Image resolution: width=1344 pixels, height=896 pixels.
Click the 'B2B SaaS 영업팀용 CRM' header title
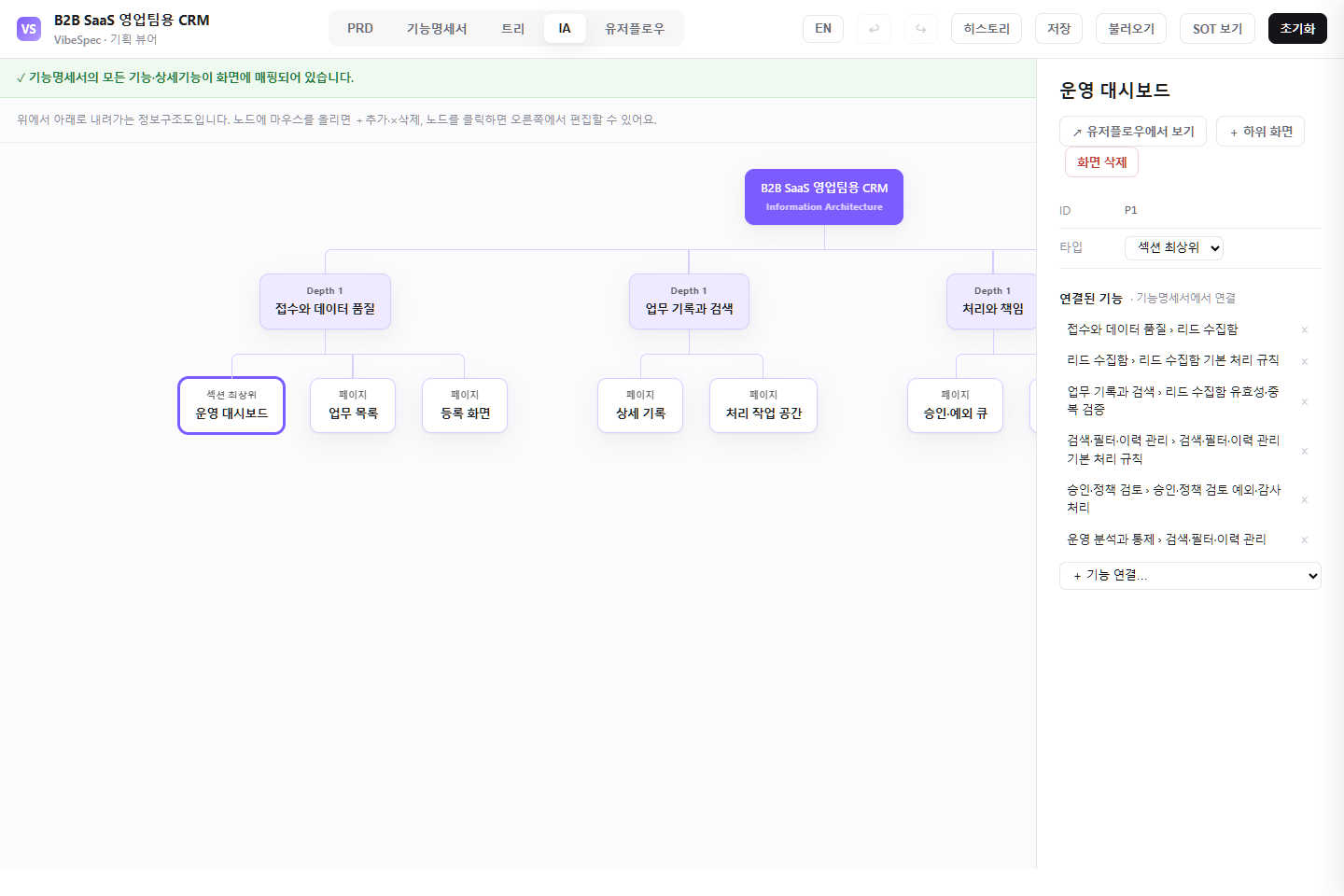point(132,20)
